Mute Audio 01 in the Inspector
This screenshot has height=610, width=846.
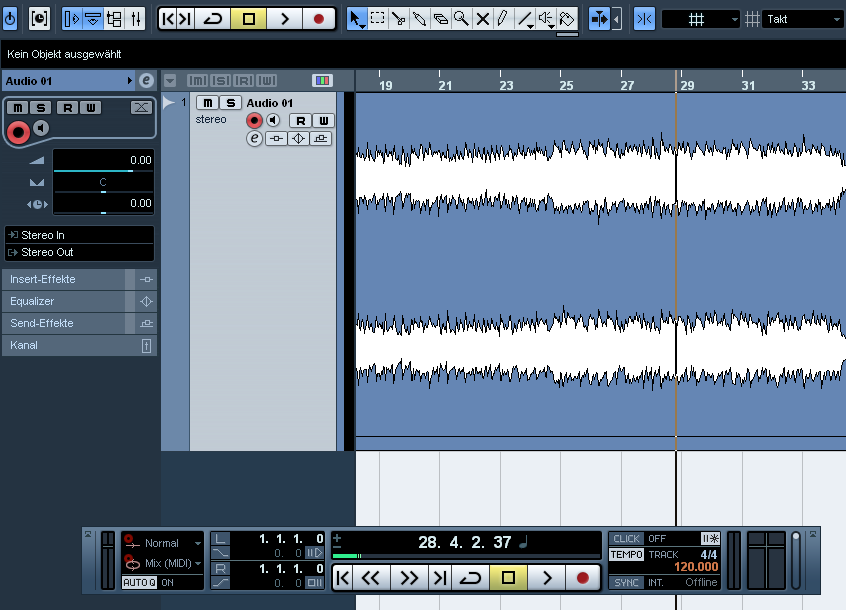(18, 108)
